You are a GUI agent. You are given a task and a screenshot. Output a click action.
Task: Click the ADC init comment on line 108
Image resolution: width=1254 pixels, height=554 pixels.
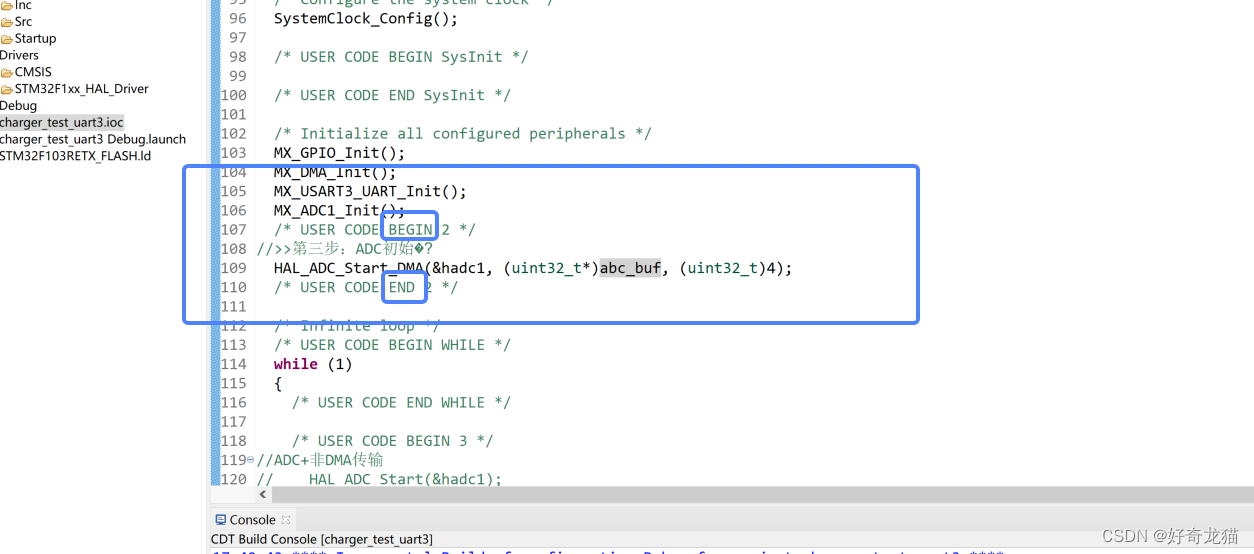tap(345, 249)
